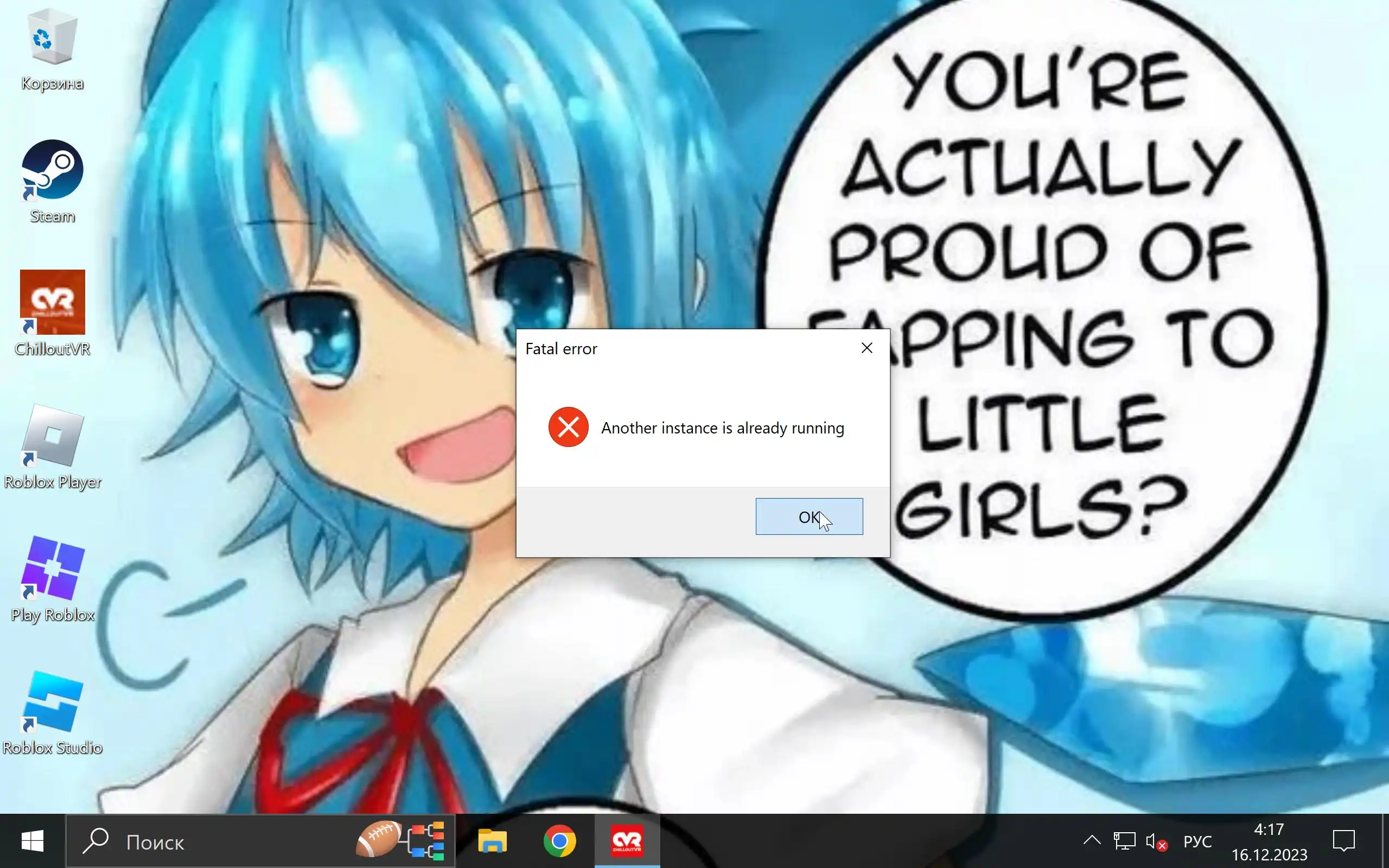Select the Play Roblox desktop shortcut
This screenshot has height=868, width=1389.
tap(52, 580)
